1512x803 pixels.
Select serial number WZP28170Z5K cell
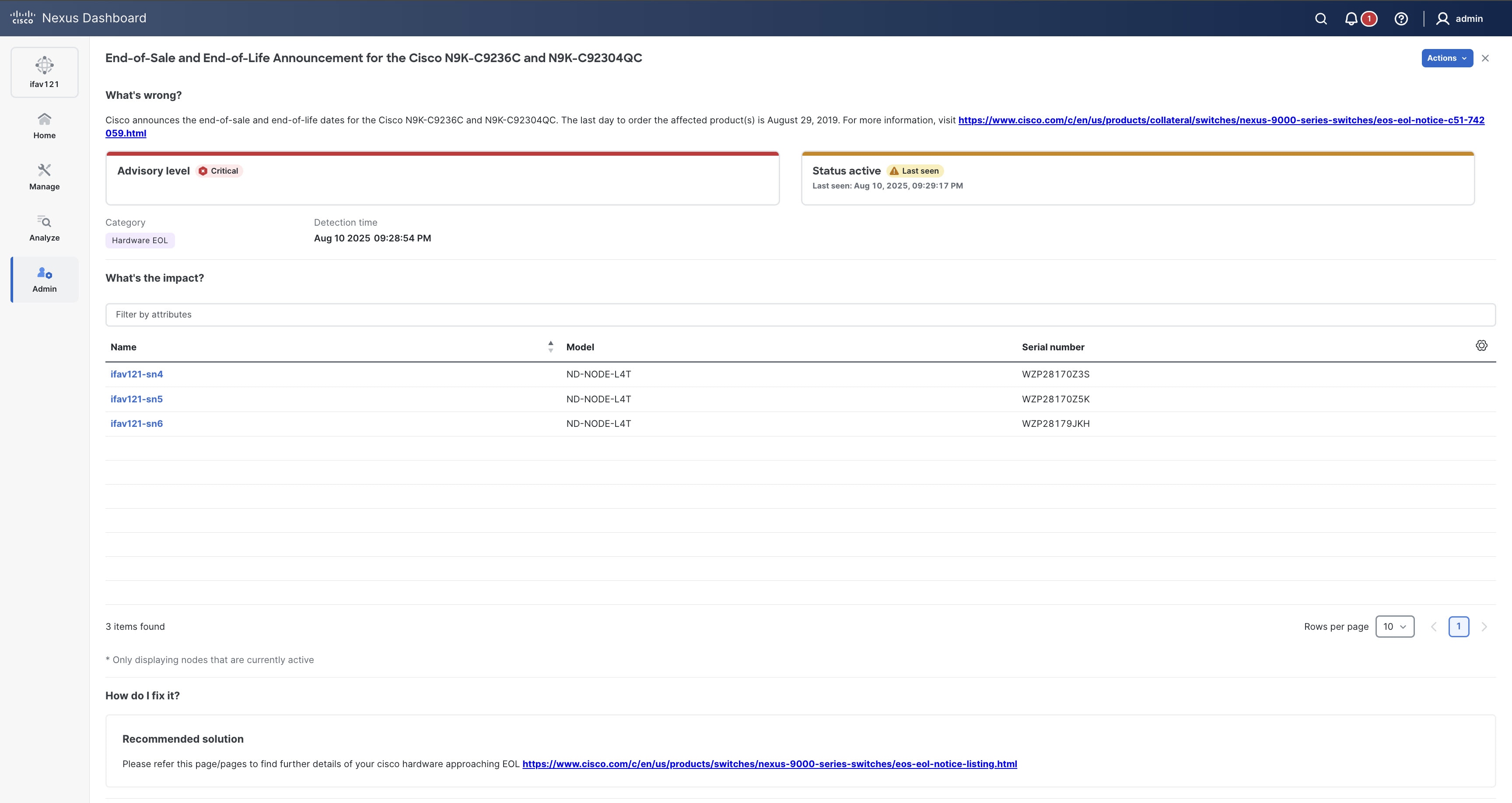(1055, 399)
